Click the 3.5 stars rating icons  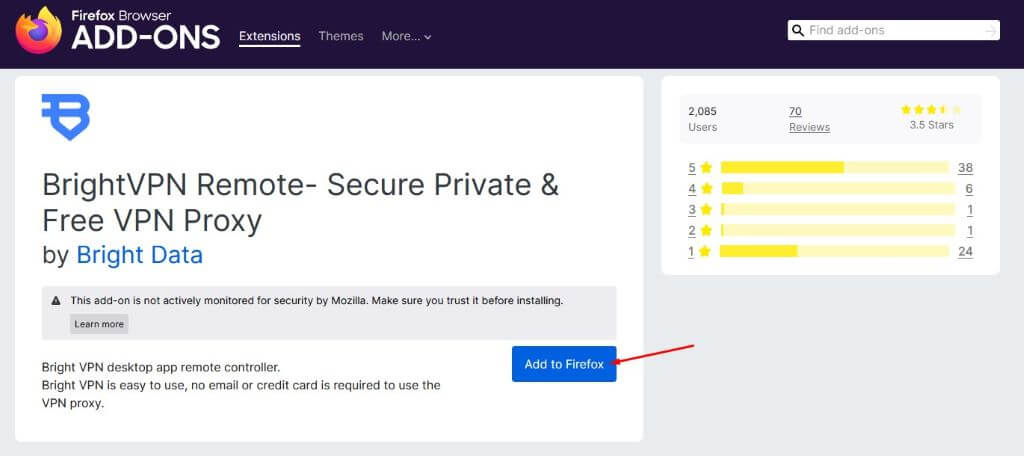(931, 109)
